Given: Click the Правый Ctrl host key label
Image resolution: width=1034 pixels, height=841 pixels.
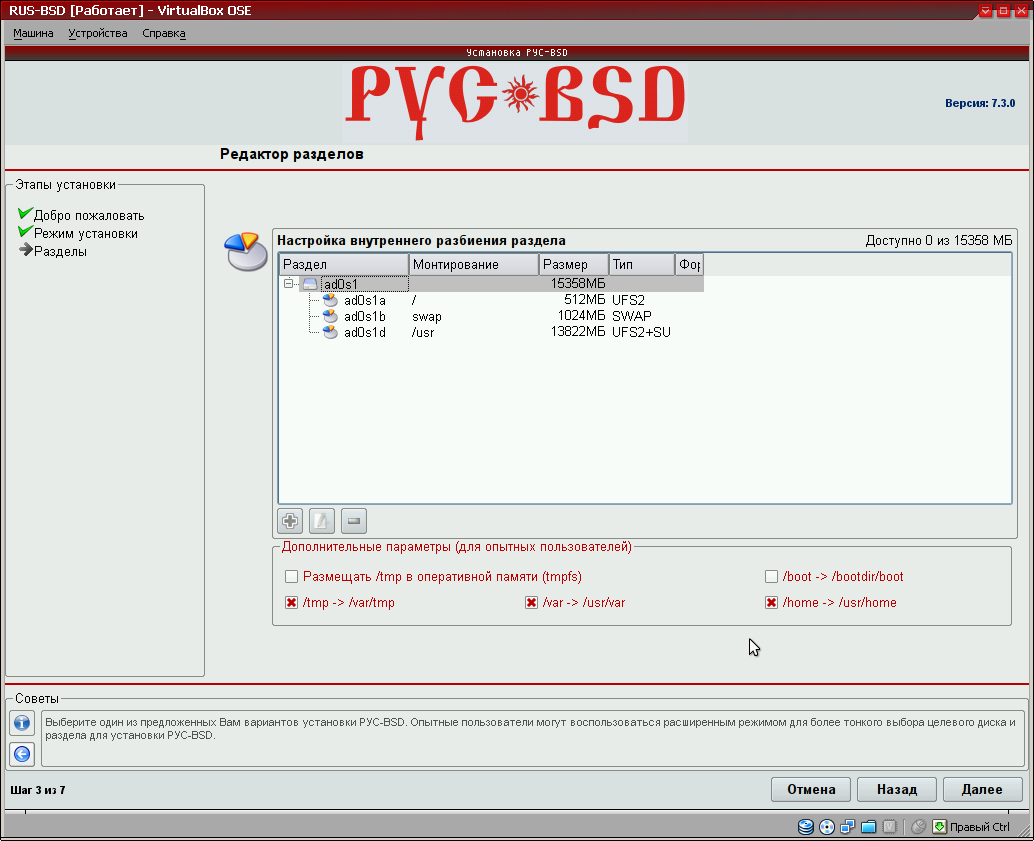Looking at the screenshot, I should click(979, 827).
